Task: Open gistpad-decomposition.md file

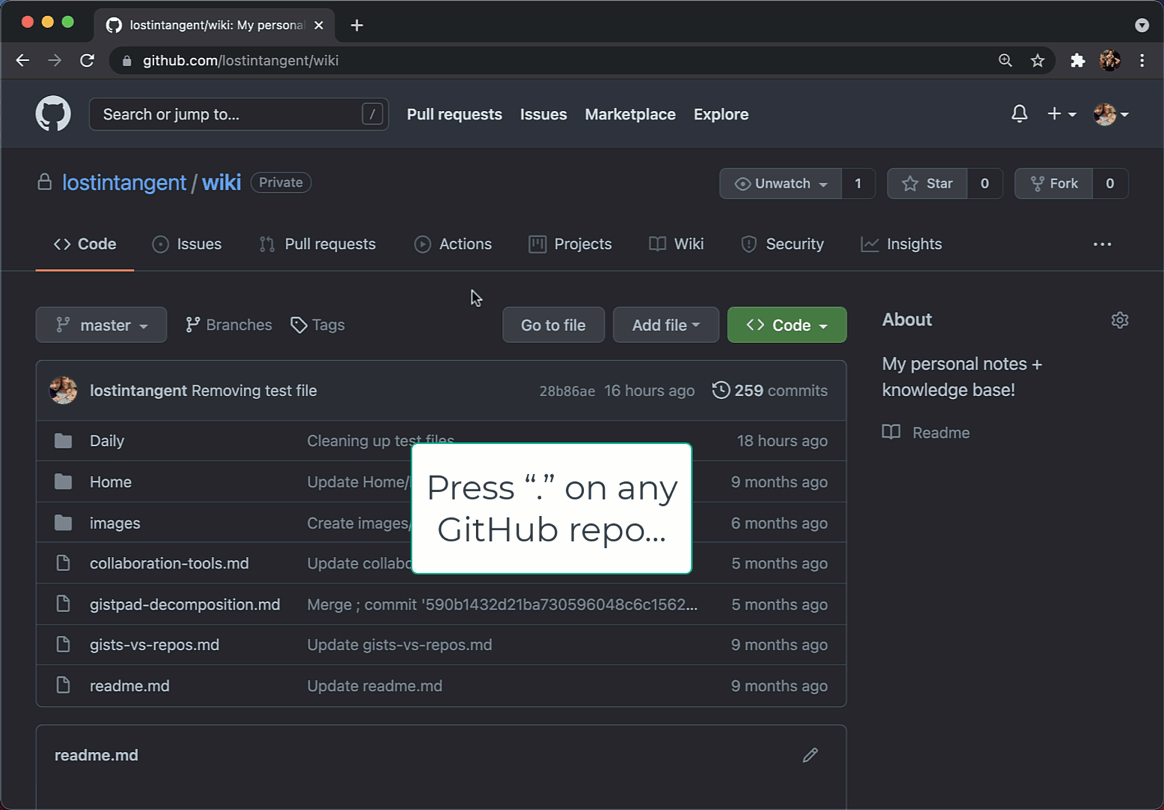Action: 185,605
